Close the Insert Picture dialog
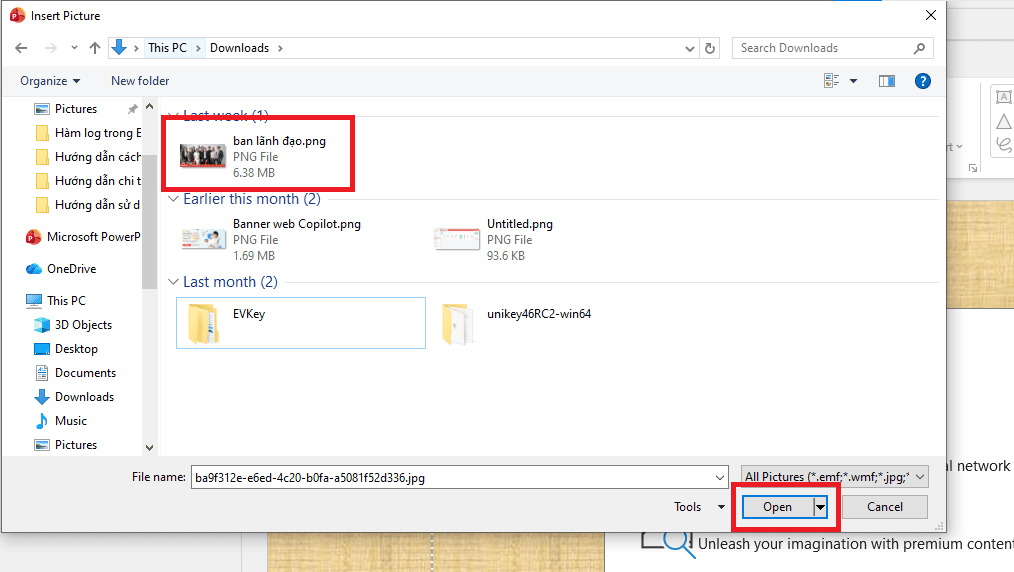Image resolution: width=1014 pixels, height=572 pixels. pyautogui.click(x=931, y=15)
